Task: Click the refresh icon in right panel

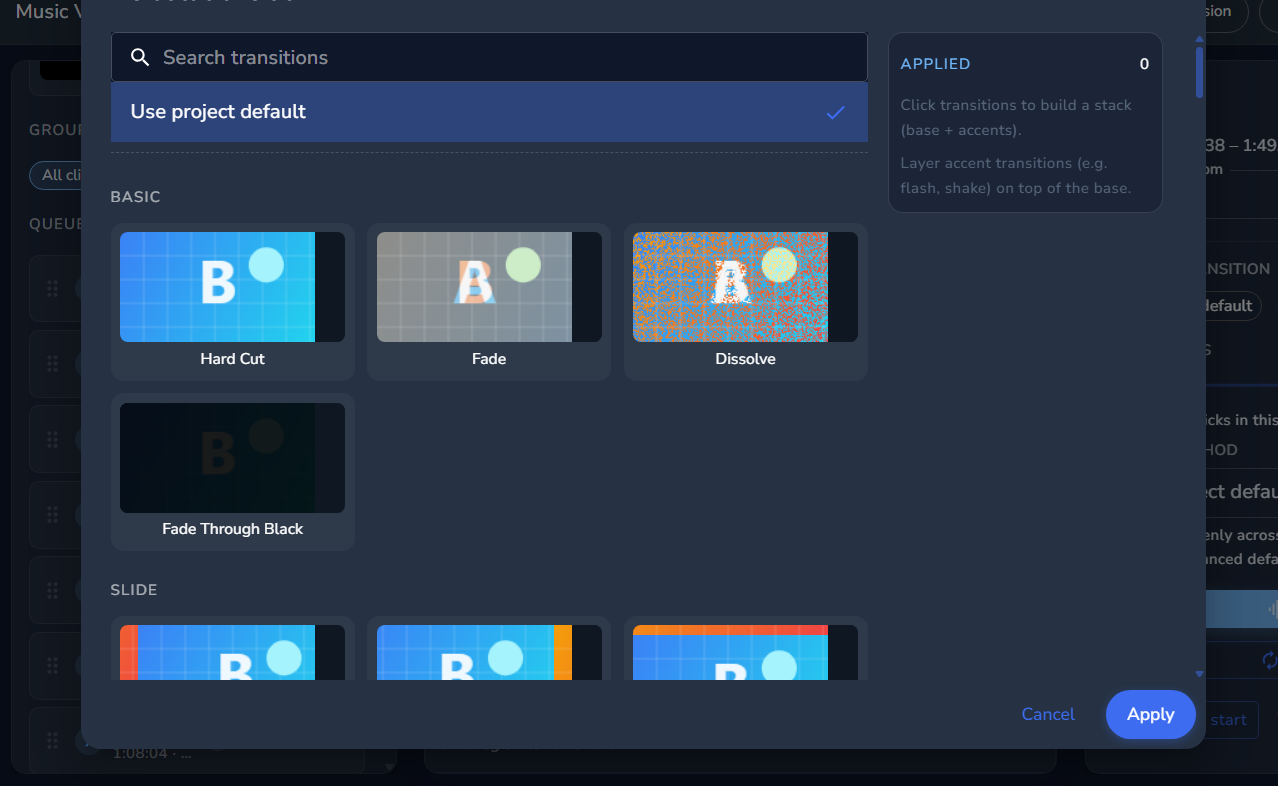Action: click(1270, 660)
